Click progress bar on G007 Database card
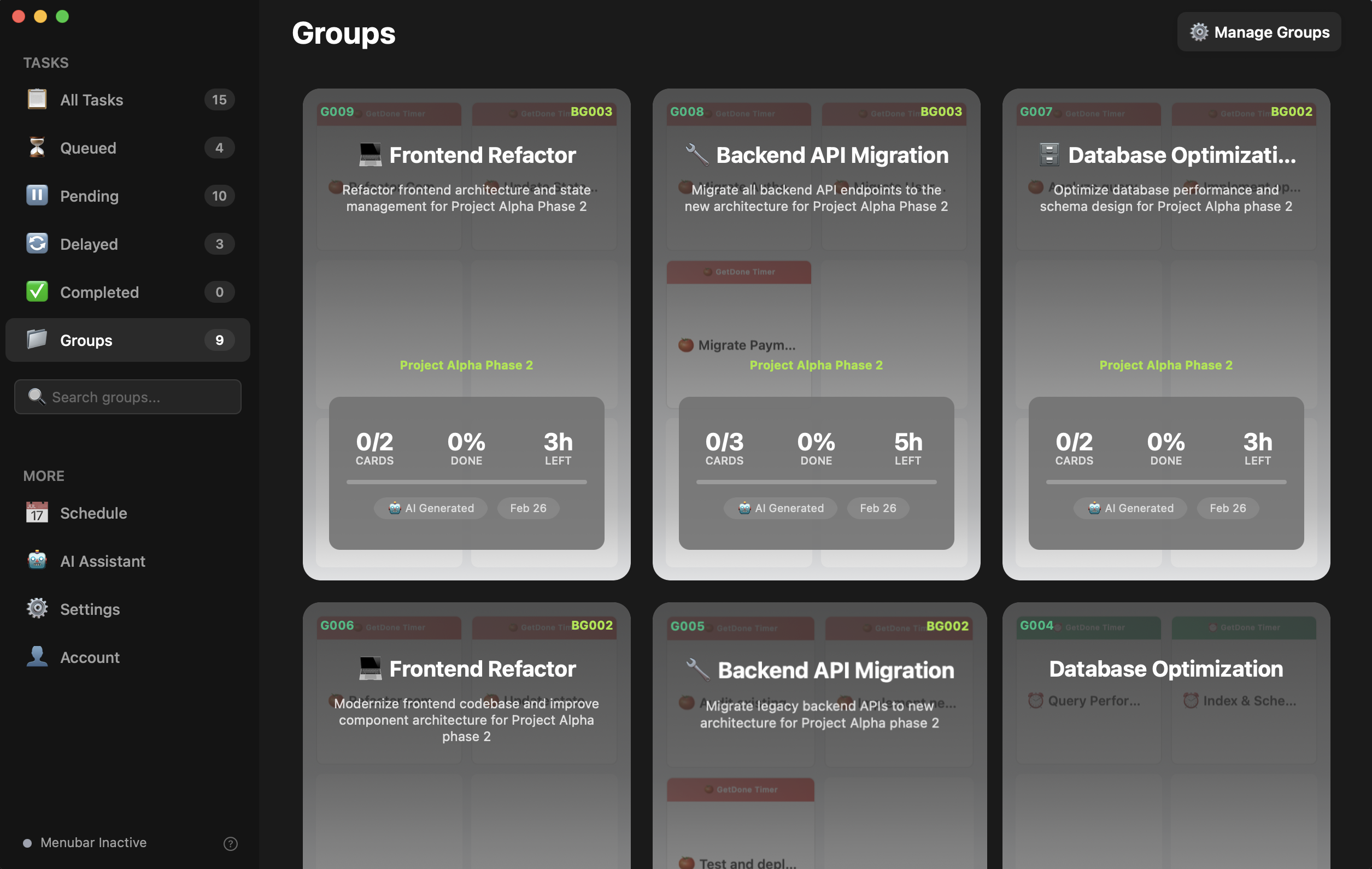The width and height of the screenshot is (1372, 869). 1166,482
